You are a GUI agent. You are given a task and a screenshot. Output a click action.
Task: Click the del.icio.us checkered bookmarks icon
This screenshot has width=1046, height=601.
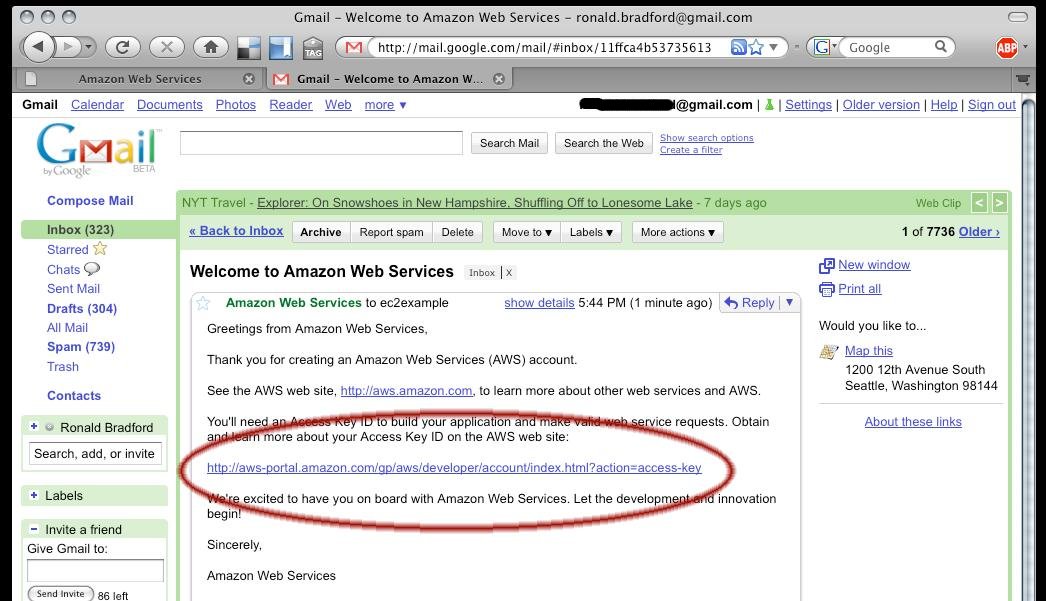click(249, 47)
